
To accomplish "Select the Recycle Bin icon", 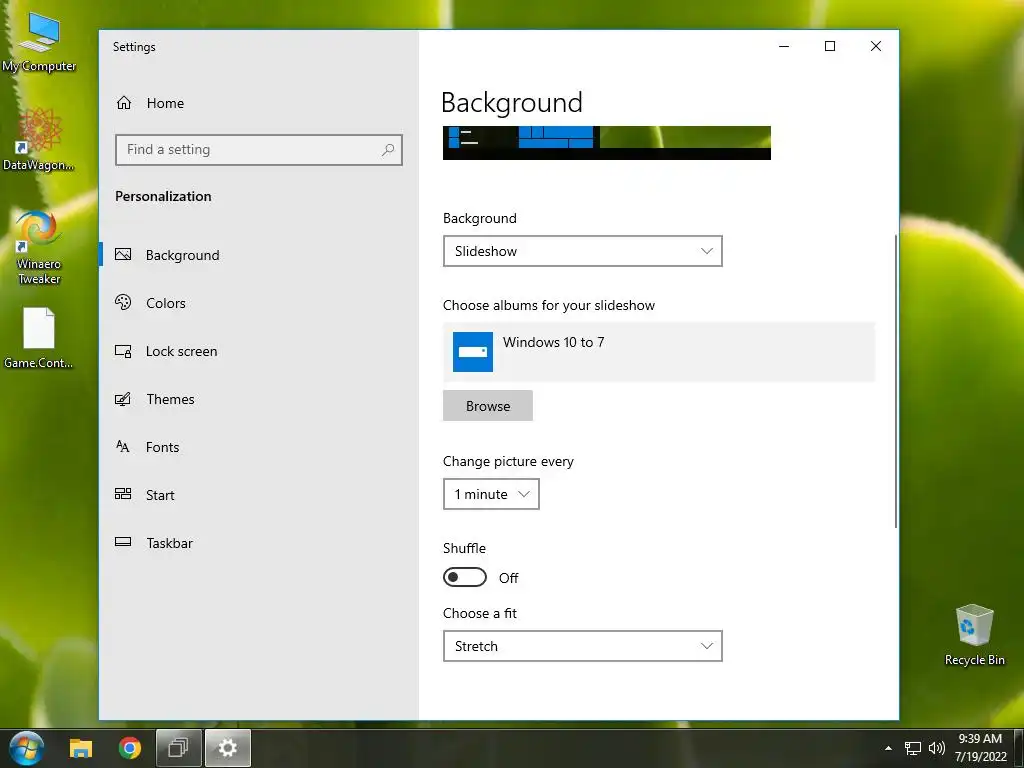I will tap(974, 635).
